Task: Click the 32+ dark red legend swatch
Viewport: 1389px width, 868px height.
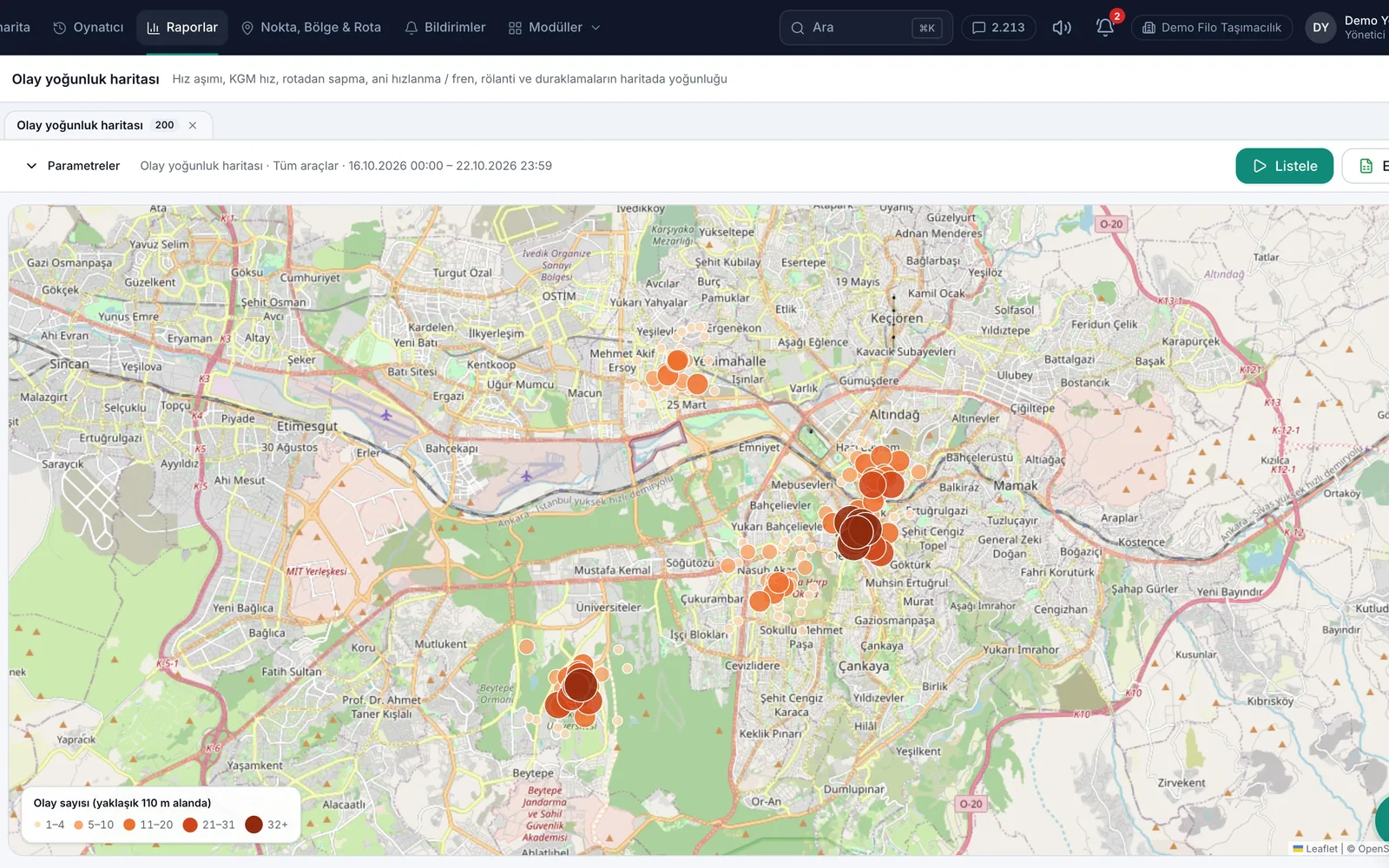Action: 253,825
